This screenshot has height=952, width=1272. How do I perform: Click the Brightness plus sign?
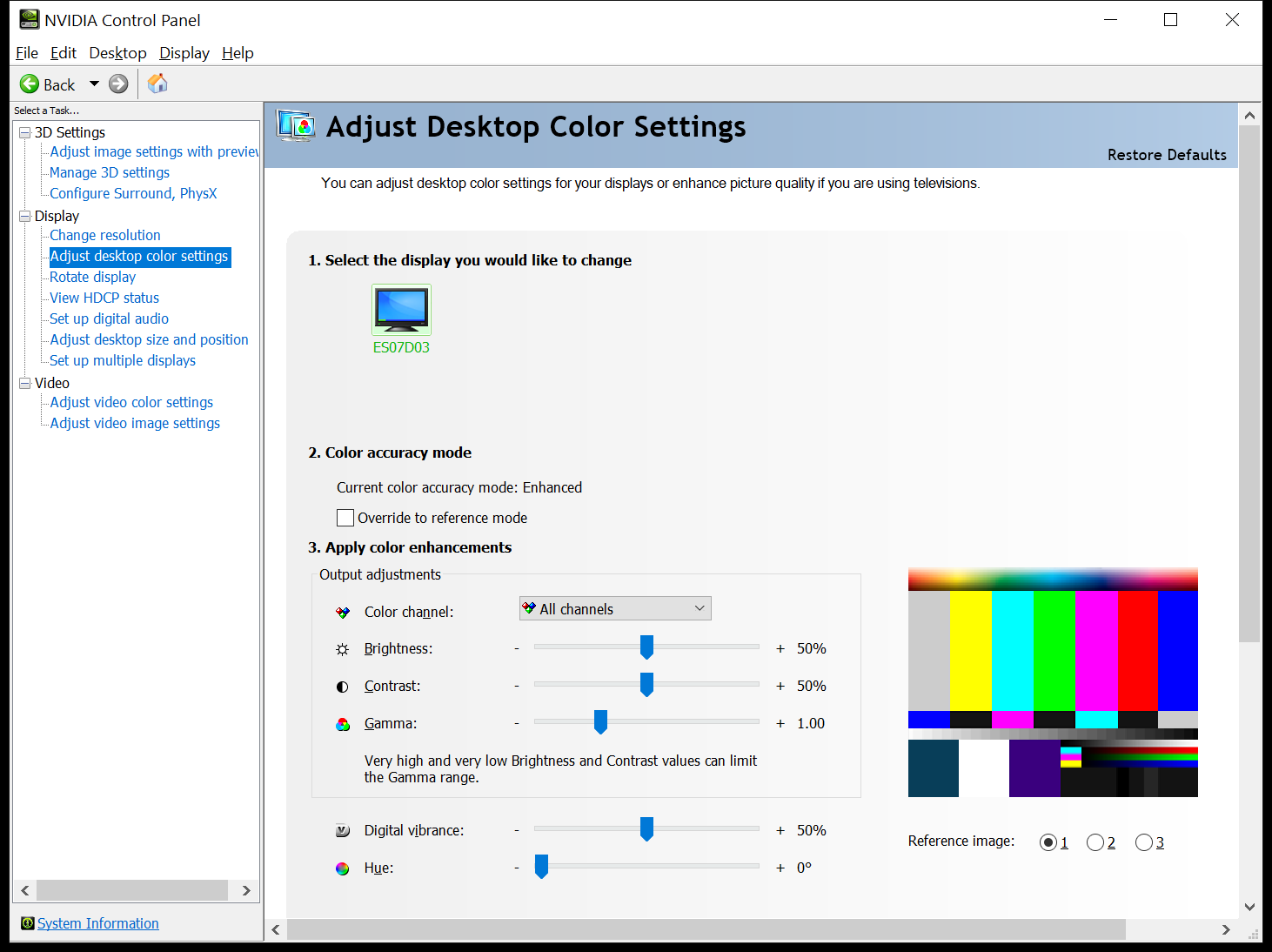click(780, 649)
